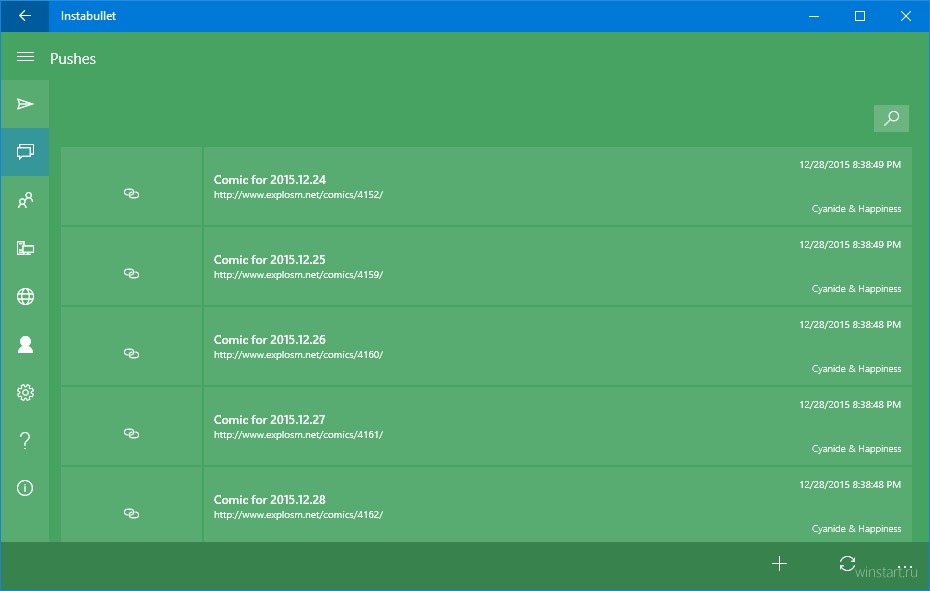Open the more options ellipsis
930x591 pixels.
[x=904, y=567]
